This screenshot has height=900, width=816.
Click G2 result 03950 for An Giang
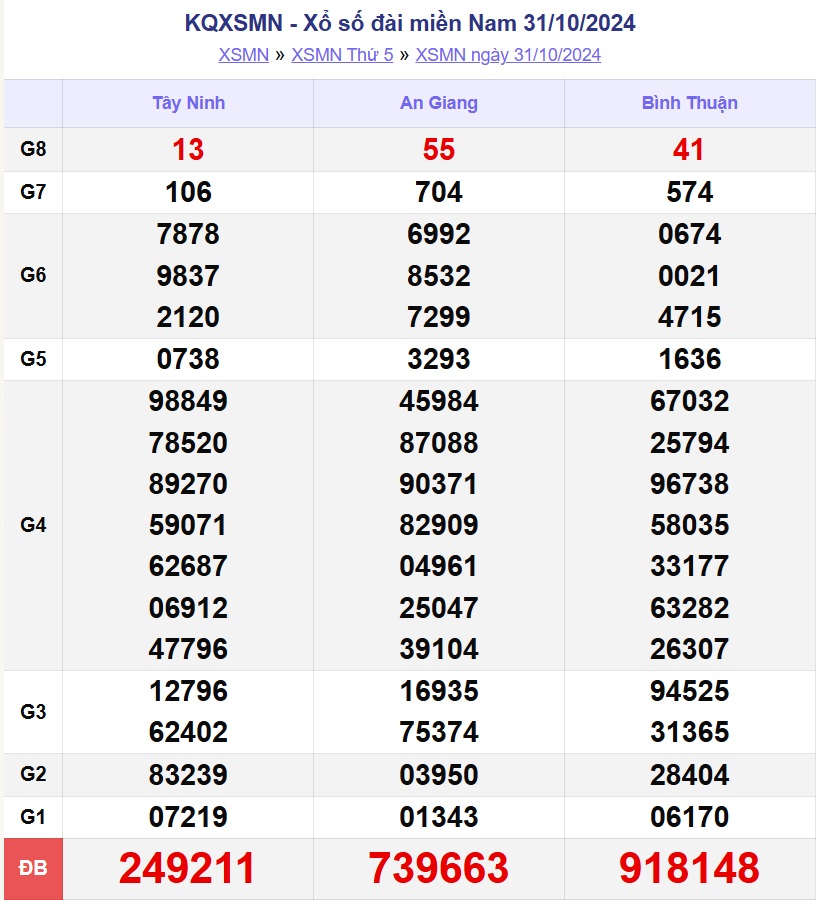(439, 775)
